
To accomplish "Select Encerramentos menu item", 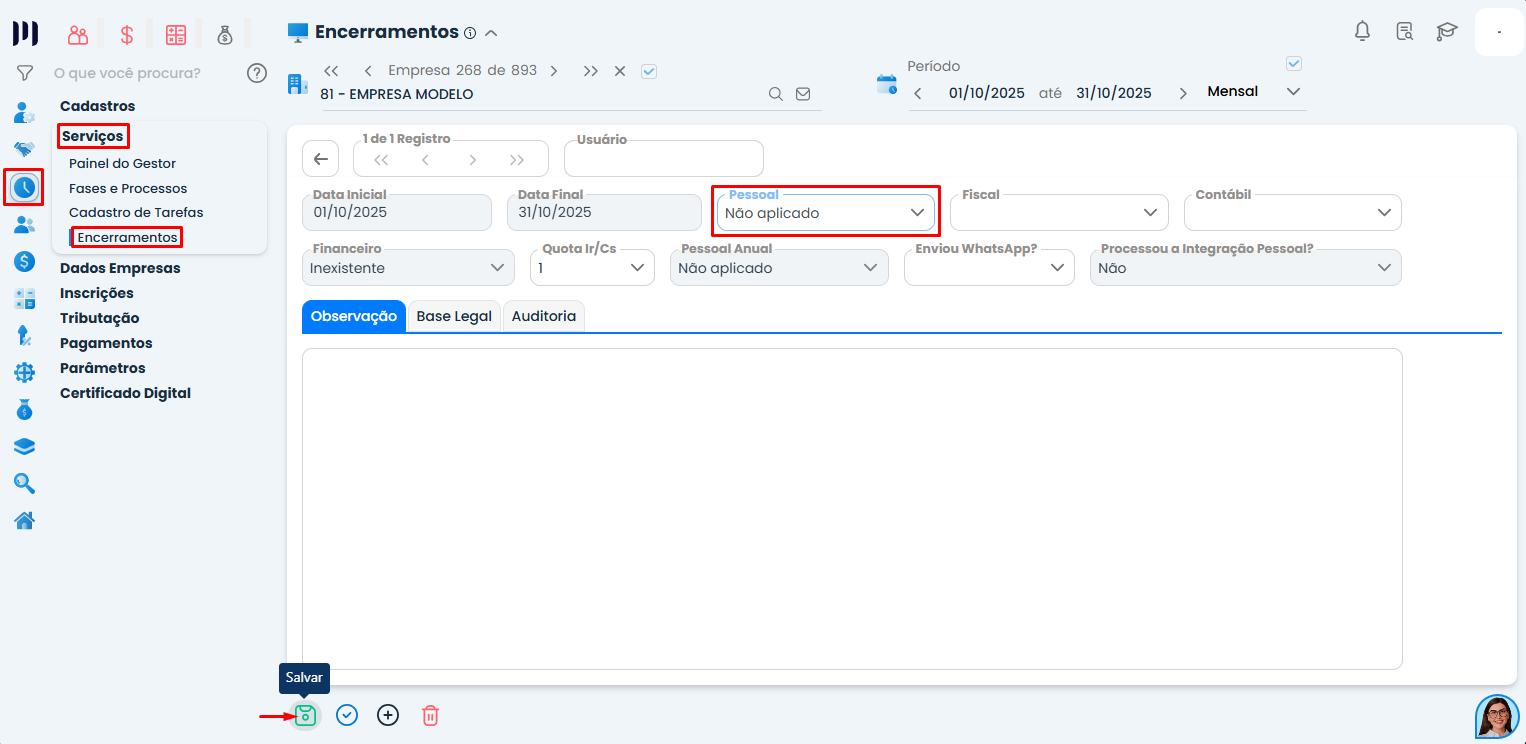I will pyautogui.click(x=127, y=237).
